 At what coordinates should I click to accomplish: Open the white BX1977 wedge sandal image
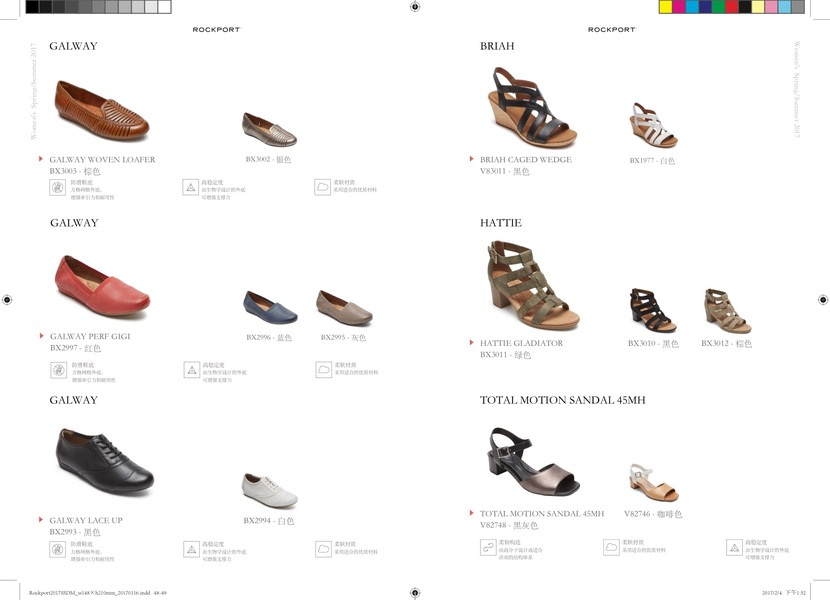tap(653, 126)
